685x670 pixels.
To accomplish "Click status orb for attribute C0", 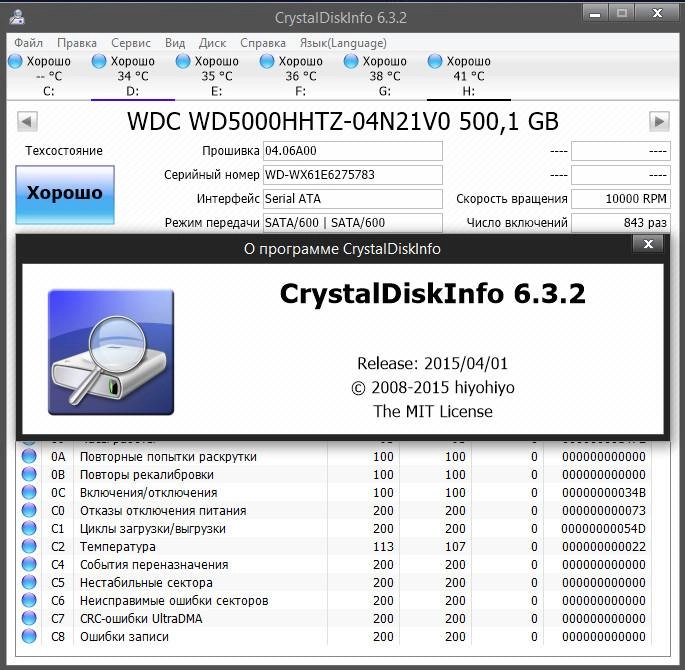I will tap(29, 510).
